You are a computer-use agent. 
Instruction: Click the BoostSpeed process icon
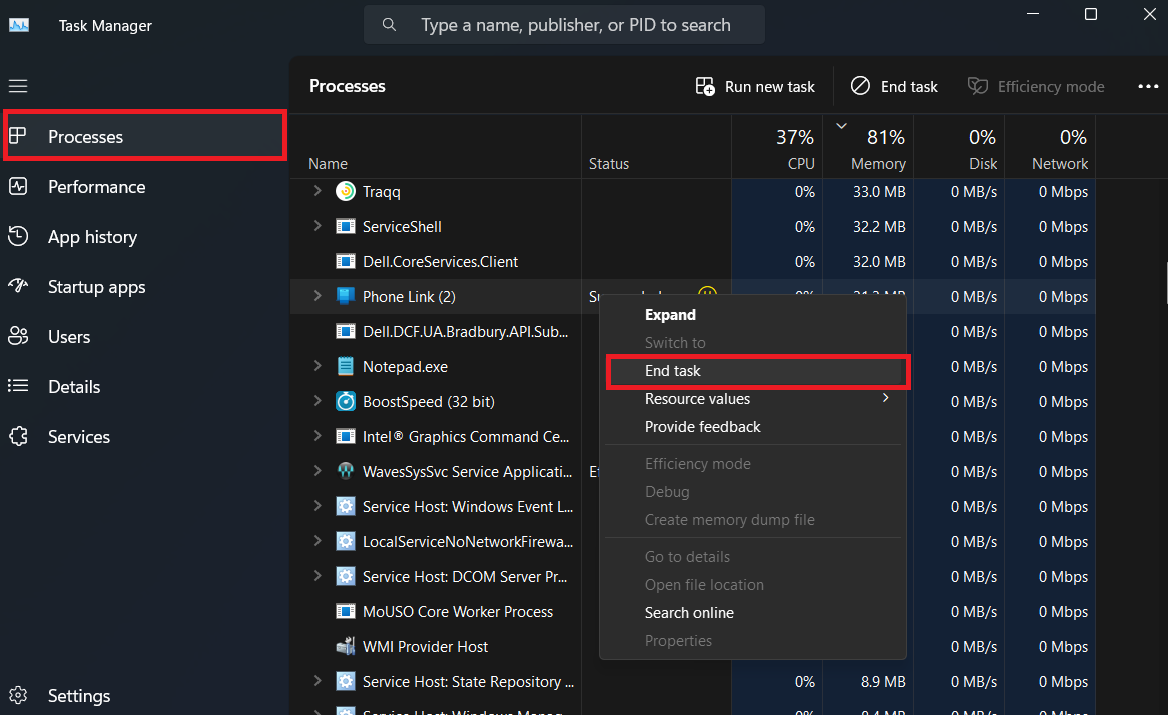(346, 401)
